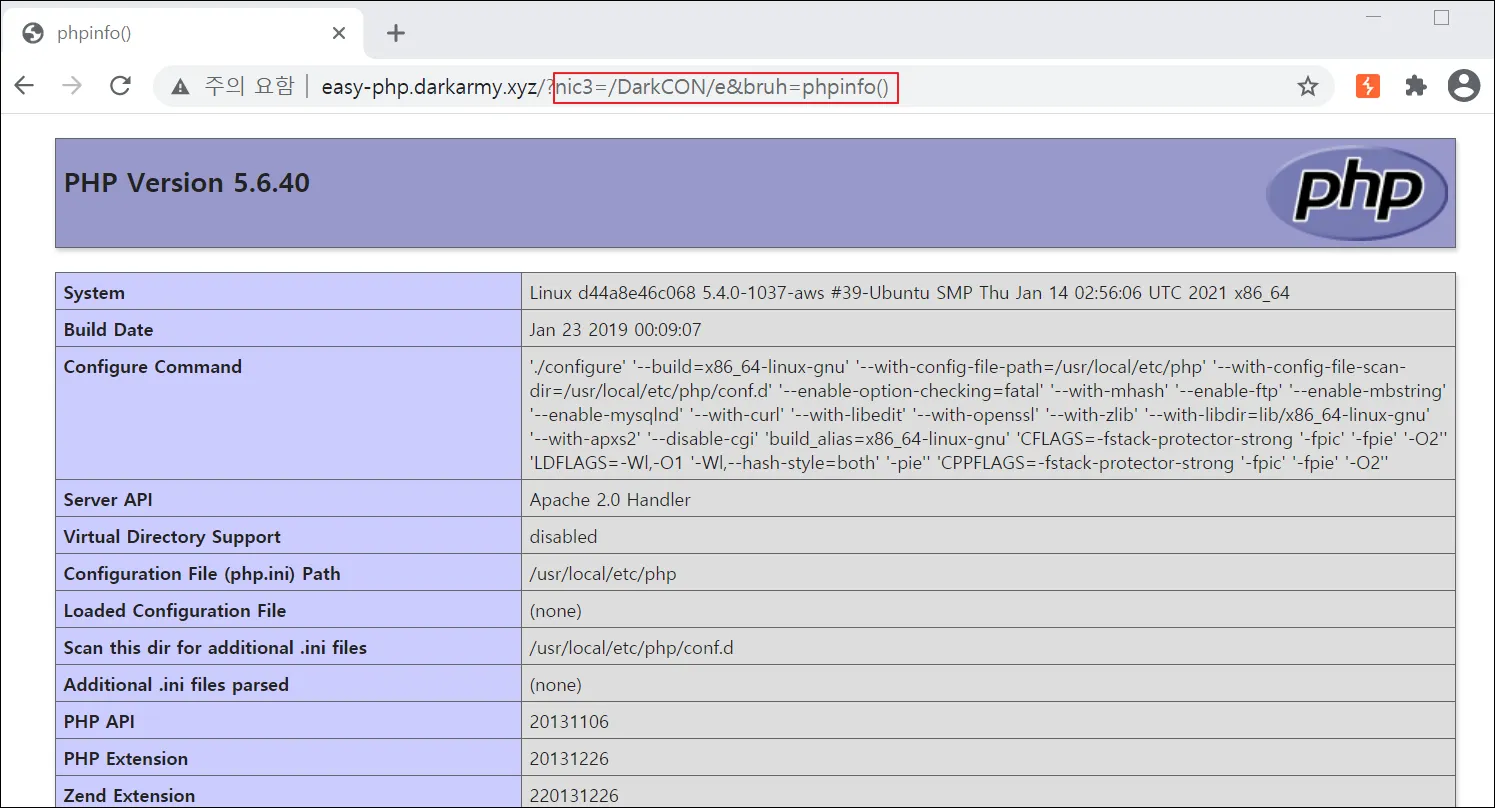The width and height of the screenshot is (1495, 808).
Task: Click the PHP logo image
Action: tap(1356, 192)
